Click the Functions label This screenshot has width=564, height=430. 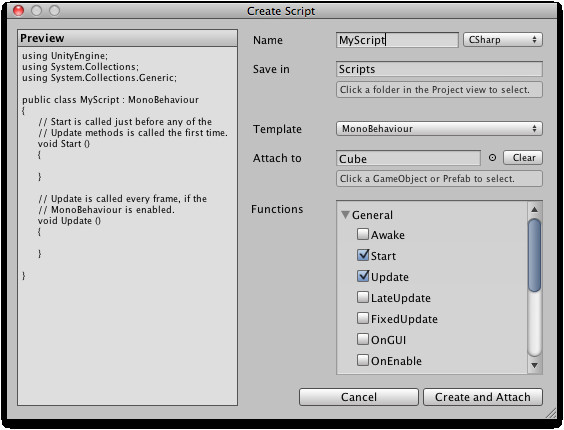pos(277,209)
